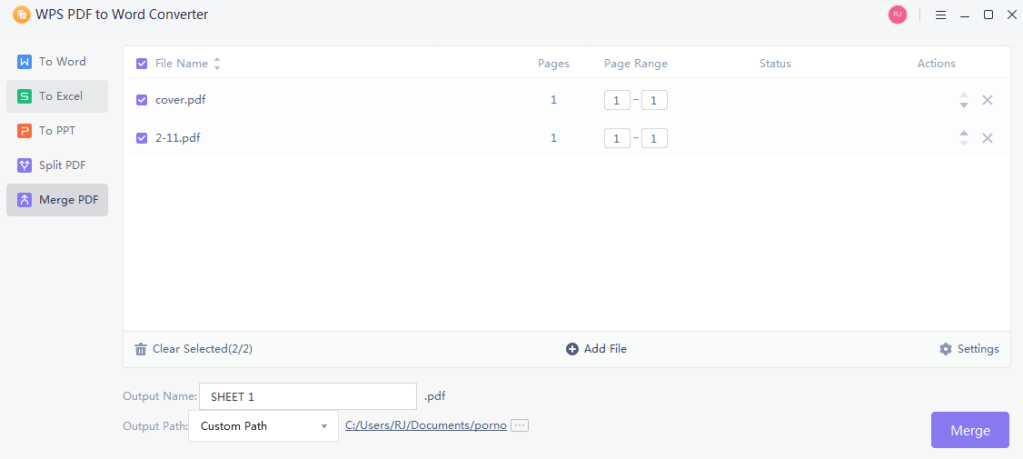This screenshot has width=1023, height=459.
Task: Uncheck the cover.pdf checkbox
Action: click(142, 100)
